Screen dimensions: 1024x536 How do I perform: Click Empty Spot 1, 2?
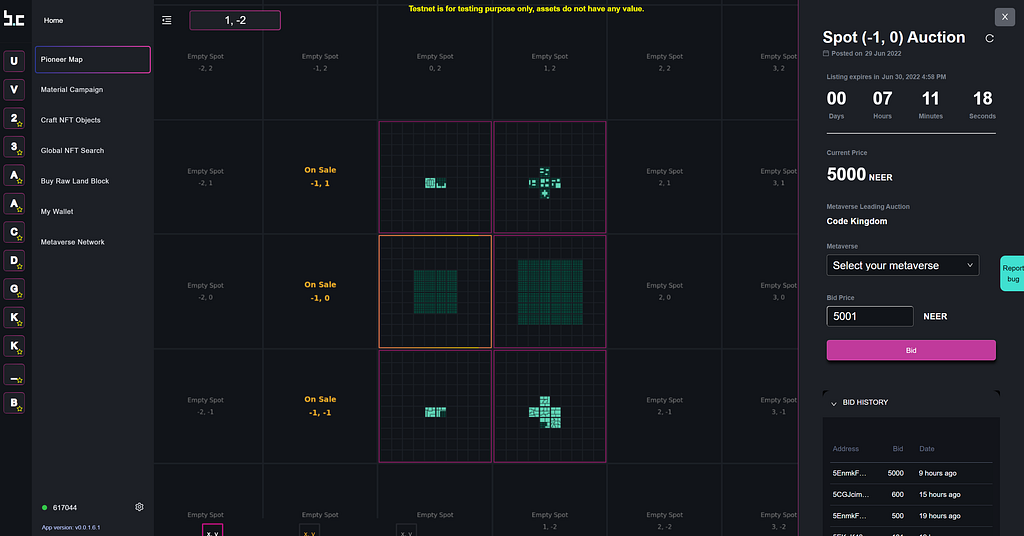pos(550,62)
